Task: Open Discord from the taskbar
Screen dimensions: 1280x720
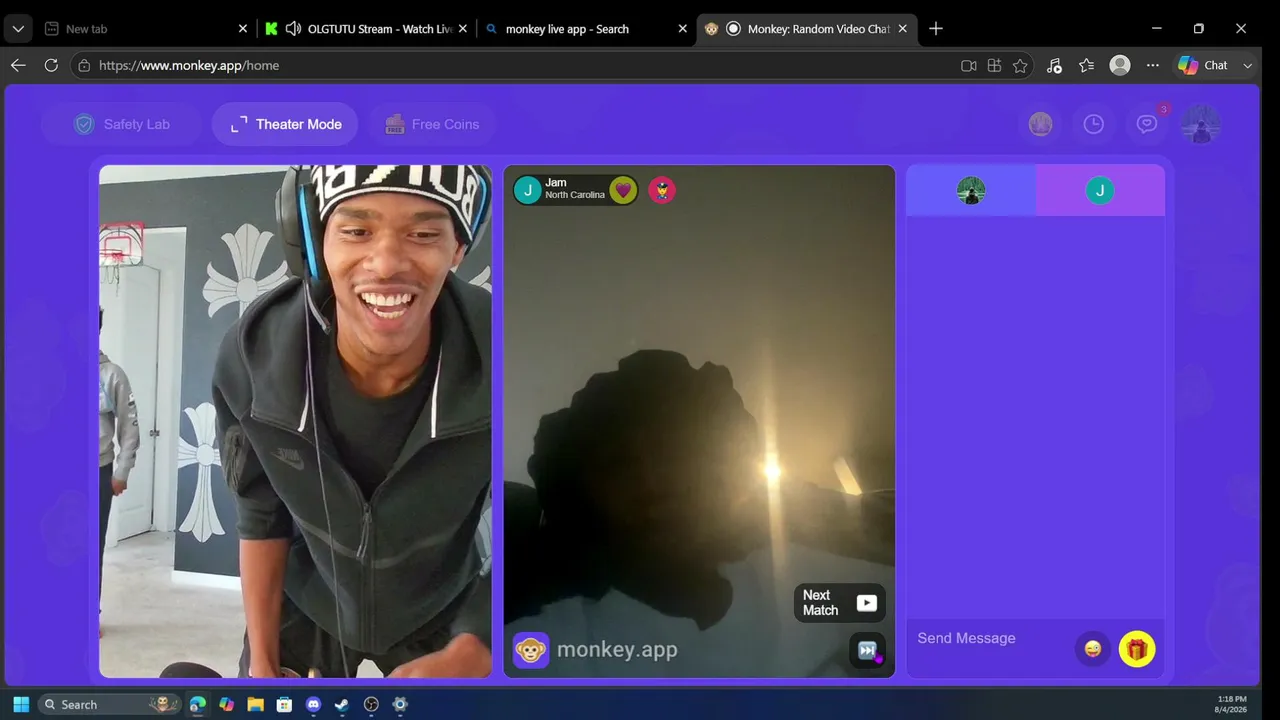Action: tap(313, 704)
